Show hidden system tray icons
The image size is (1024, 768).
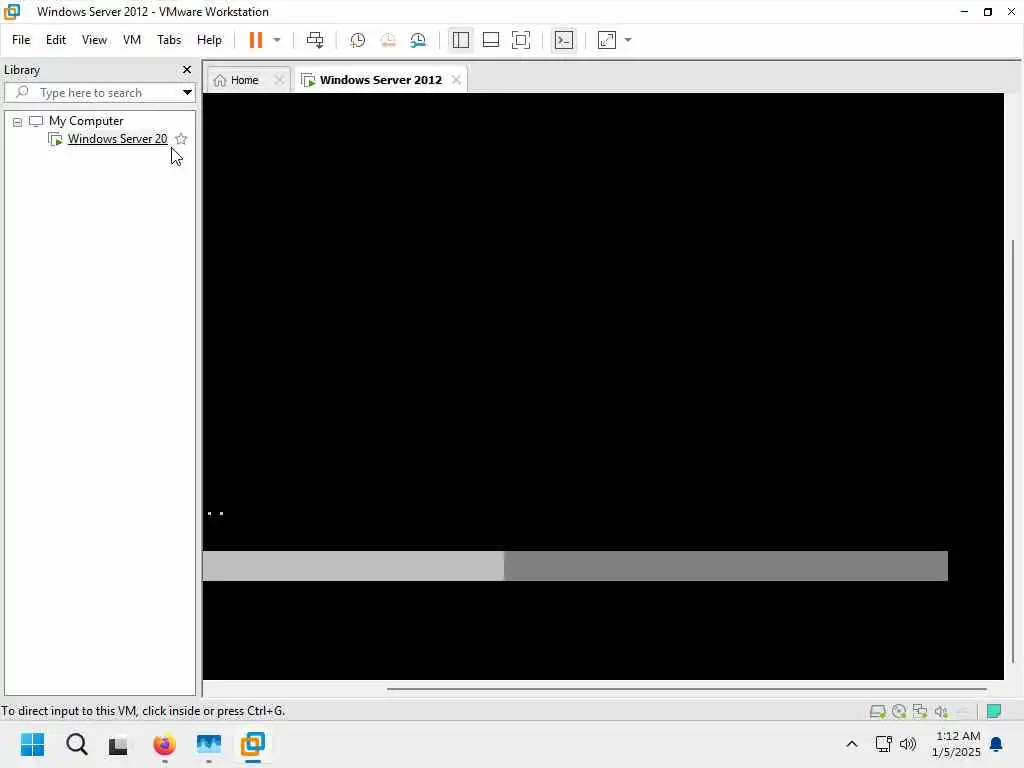pos(852,744)
